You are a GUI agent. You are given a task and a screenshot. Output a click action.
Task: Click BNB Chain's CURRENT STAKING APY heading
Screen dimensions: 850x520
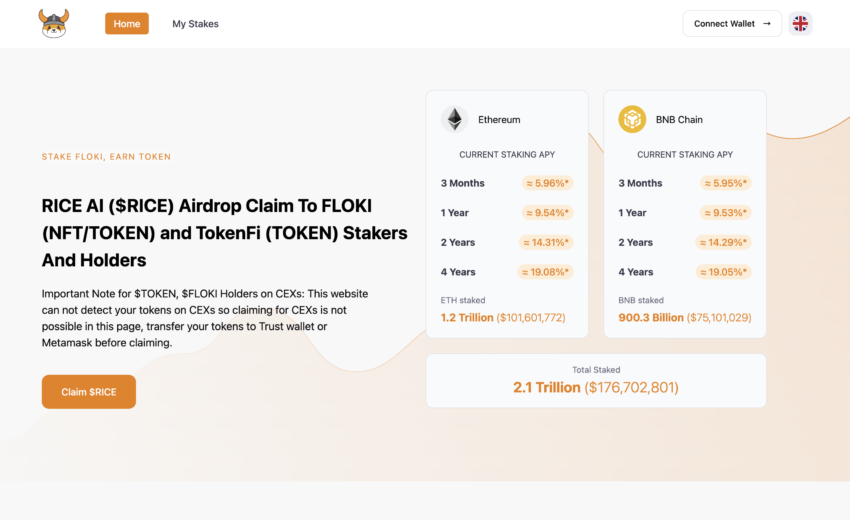[685, 155]
